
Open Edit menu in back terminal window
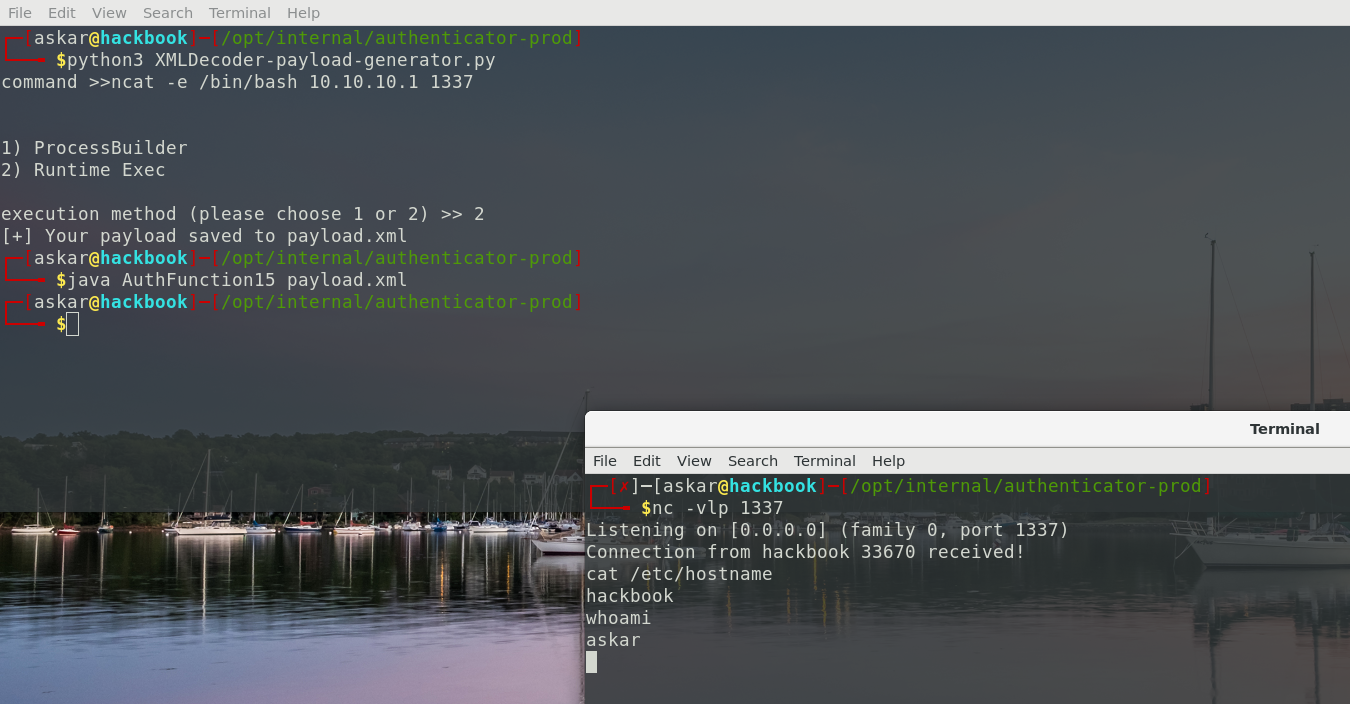coord(61,13)
